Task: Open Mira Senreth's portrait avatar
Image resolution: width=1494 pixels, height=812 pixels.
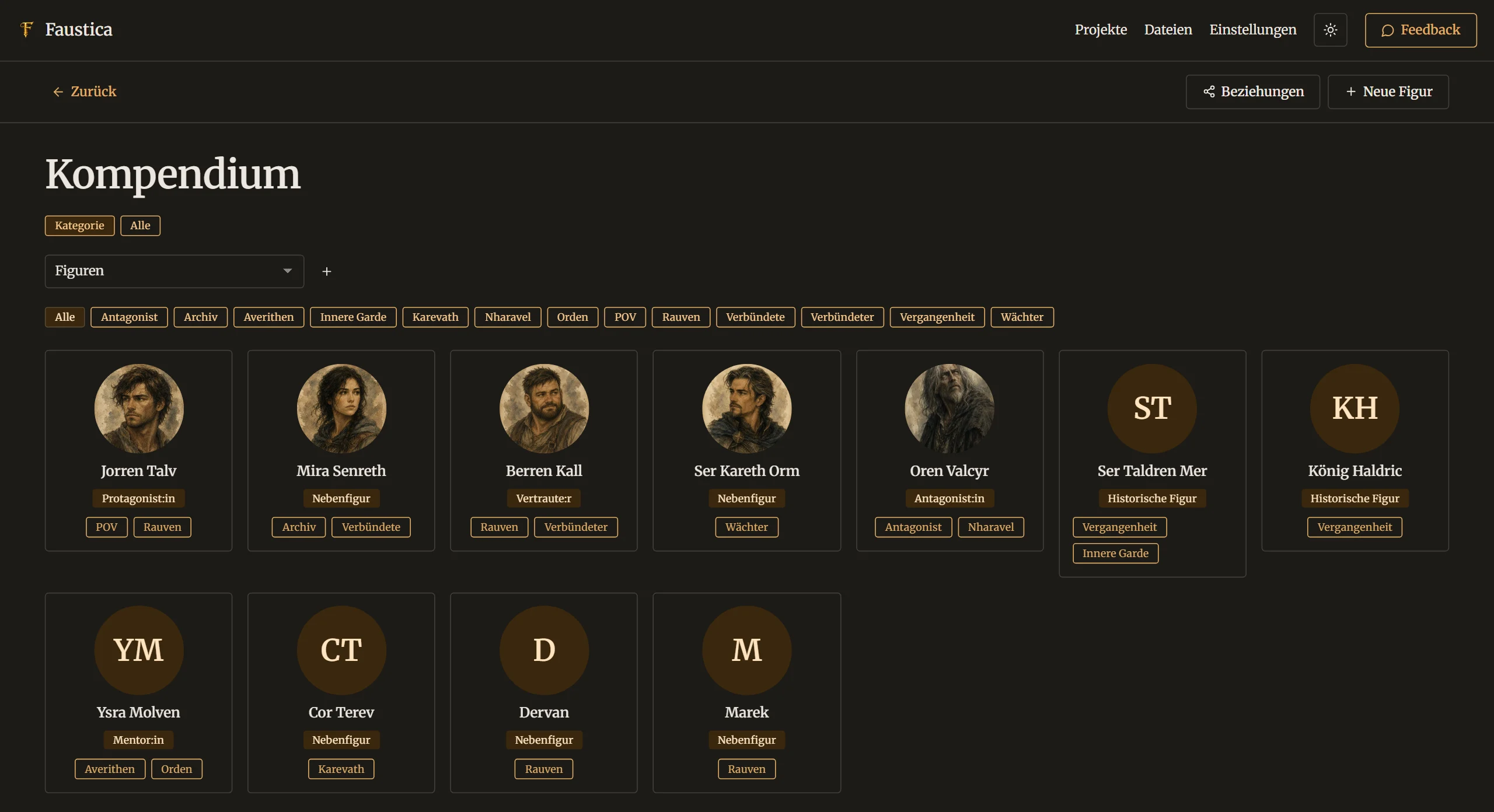Action: (341, 408)
